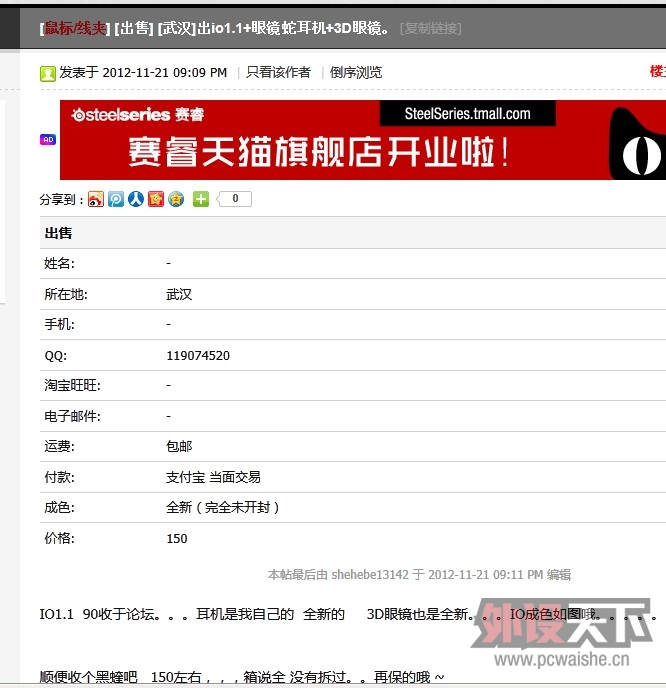Click the 手机 field label

pos(59,324)
